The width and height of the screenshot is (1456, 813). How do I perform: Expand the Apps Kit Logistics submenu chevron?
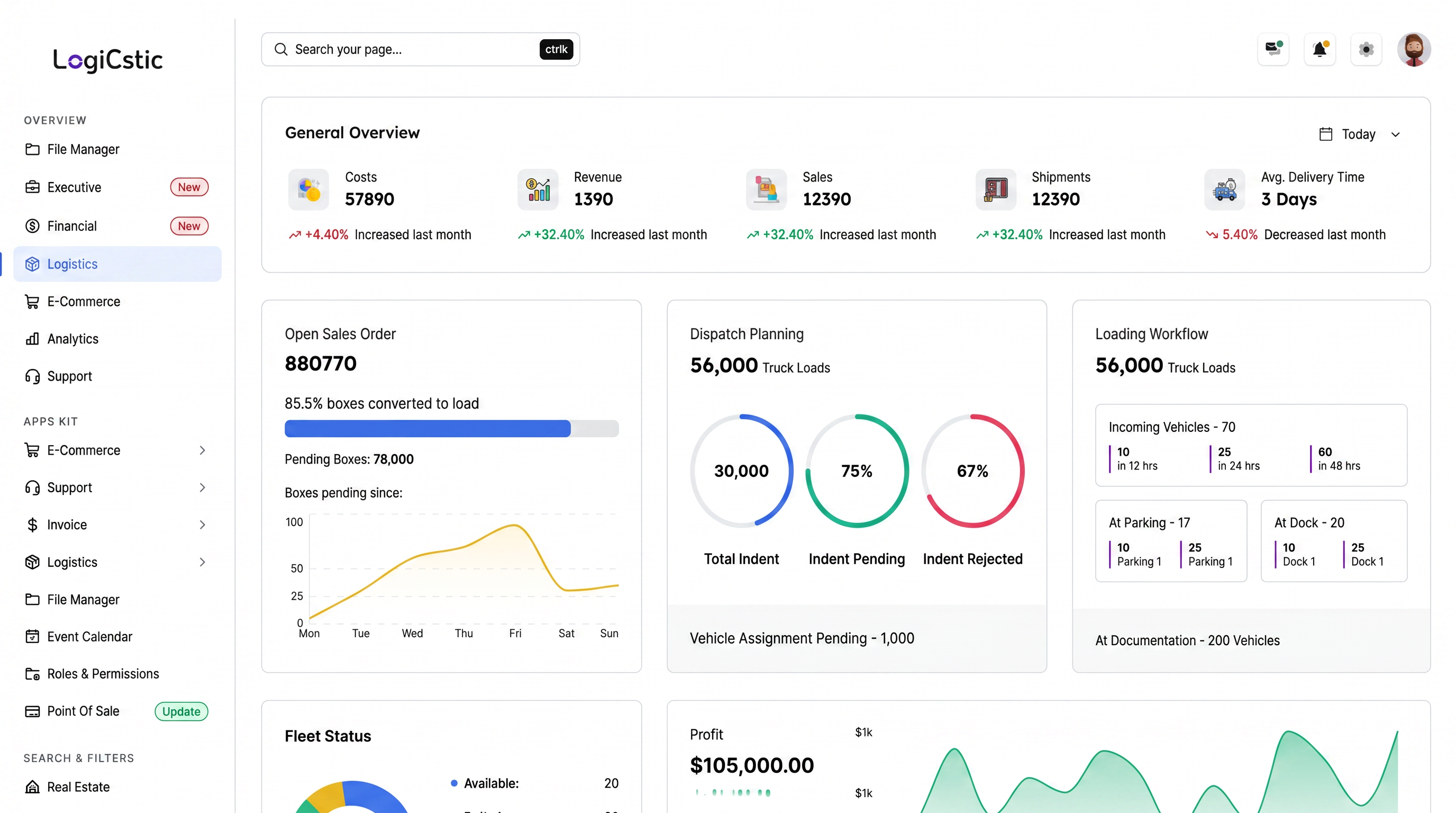202,562
